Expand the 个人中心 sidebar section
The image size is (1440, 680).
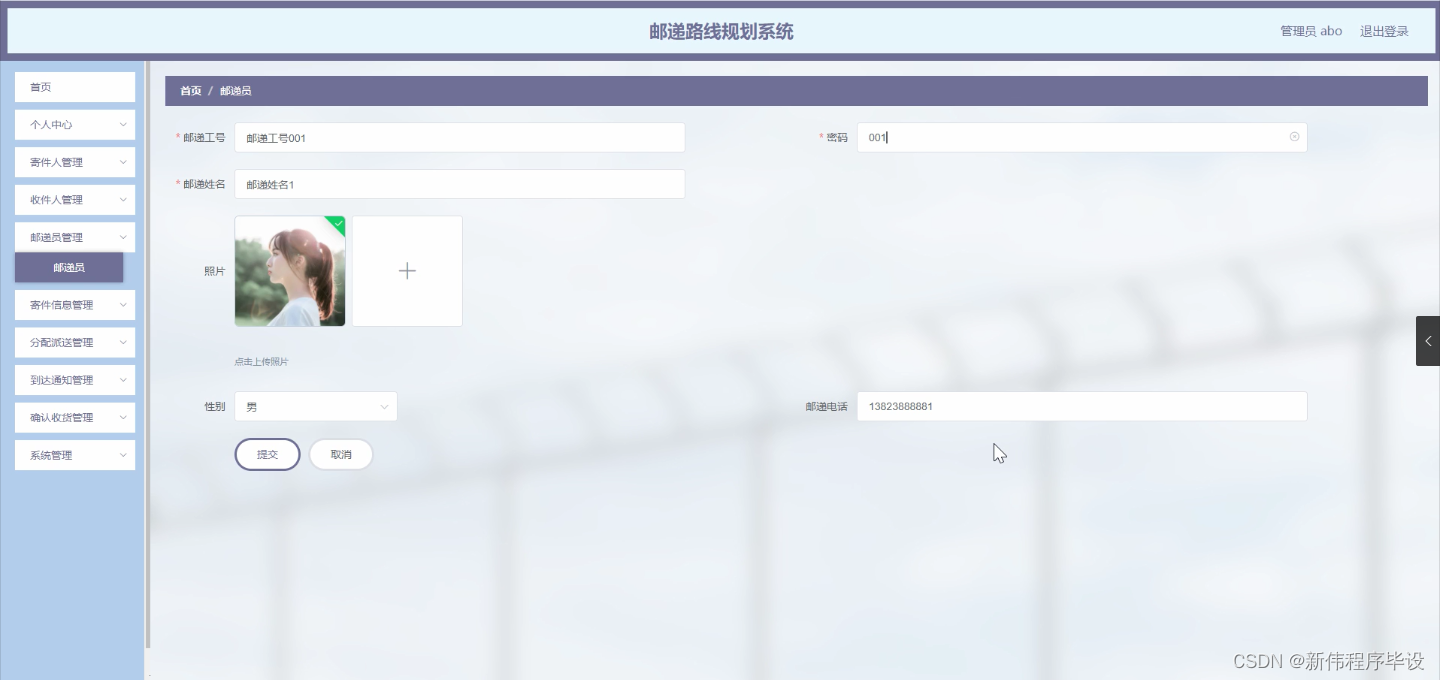point(74,124)
